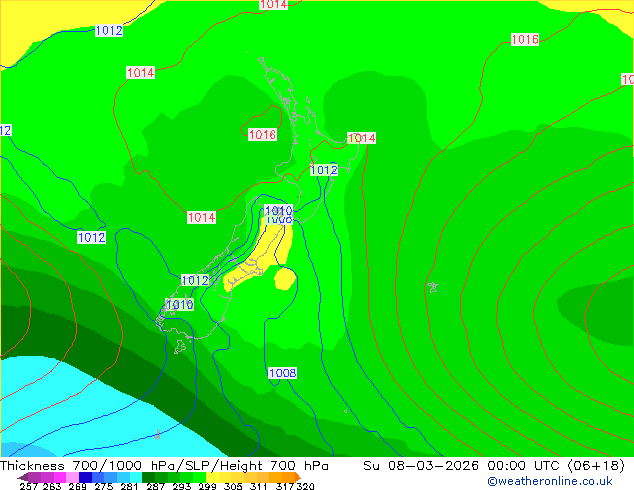Click the small round yellow patch east of South Island
The height and width of the screenshot is (490, 634).
click(x=285, y=279)
